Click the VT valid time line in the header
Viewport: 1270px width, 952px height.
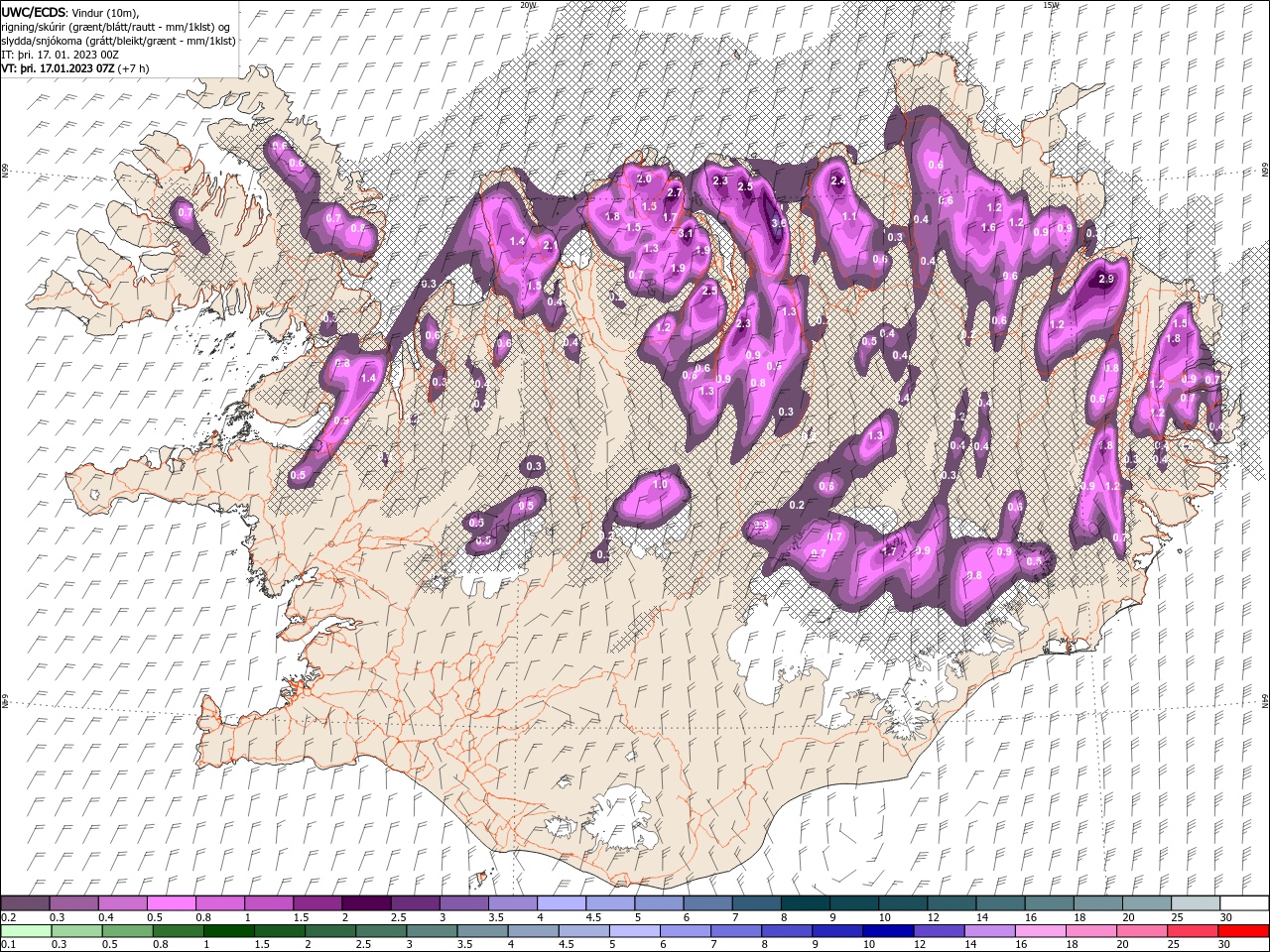click(75, 68)
